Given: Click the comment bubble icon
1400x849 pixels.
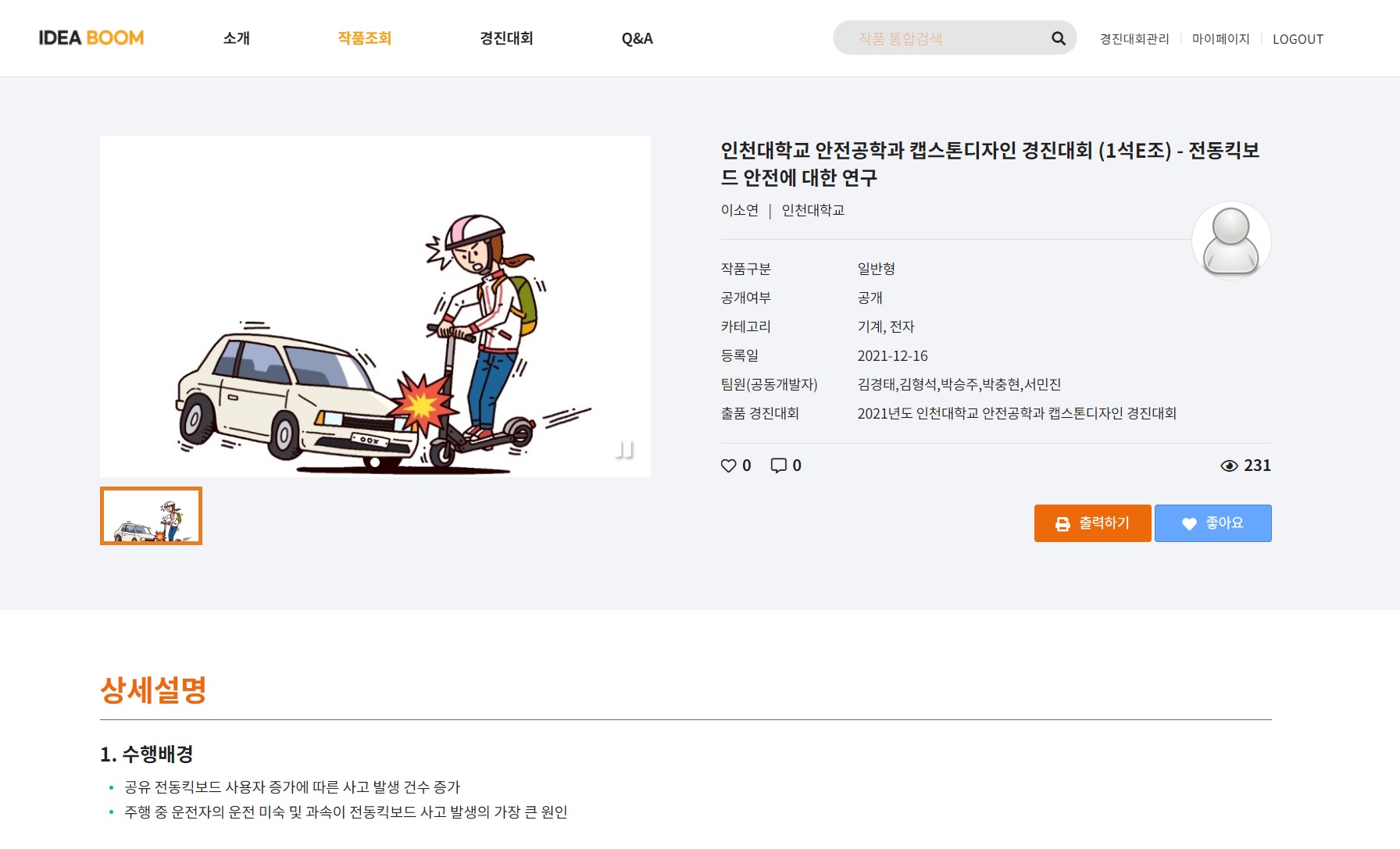Looking at the screenshot, I should pos(778,466).
